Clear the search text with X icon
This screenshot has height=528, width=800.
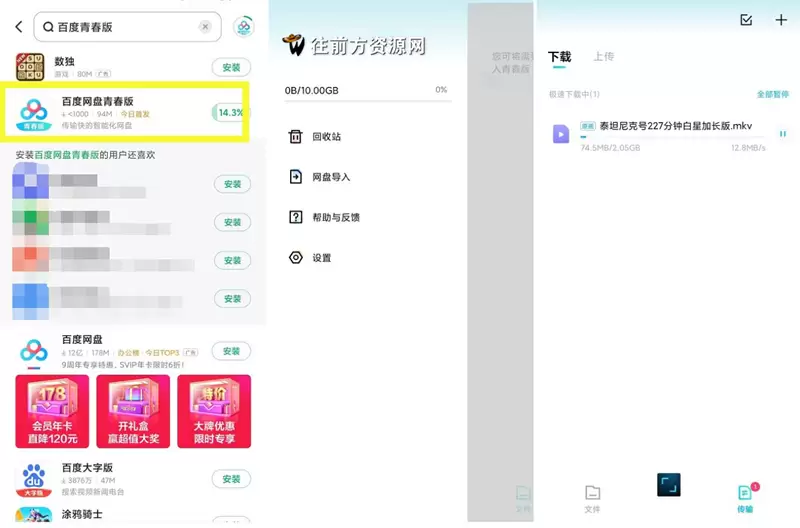coord(205,27)
